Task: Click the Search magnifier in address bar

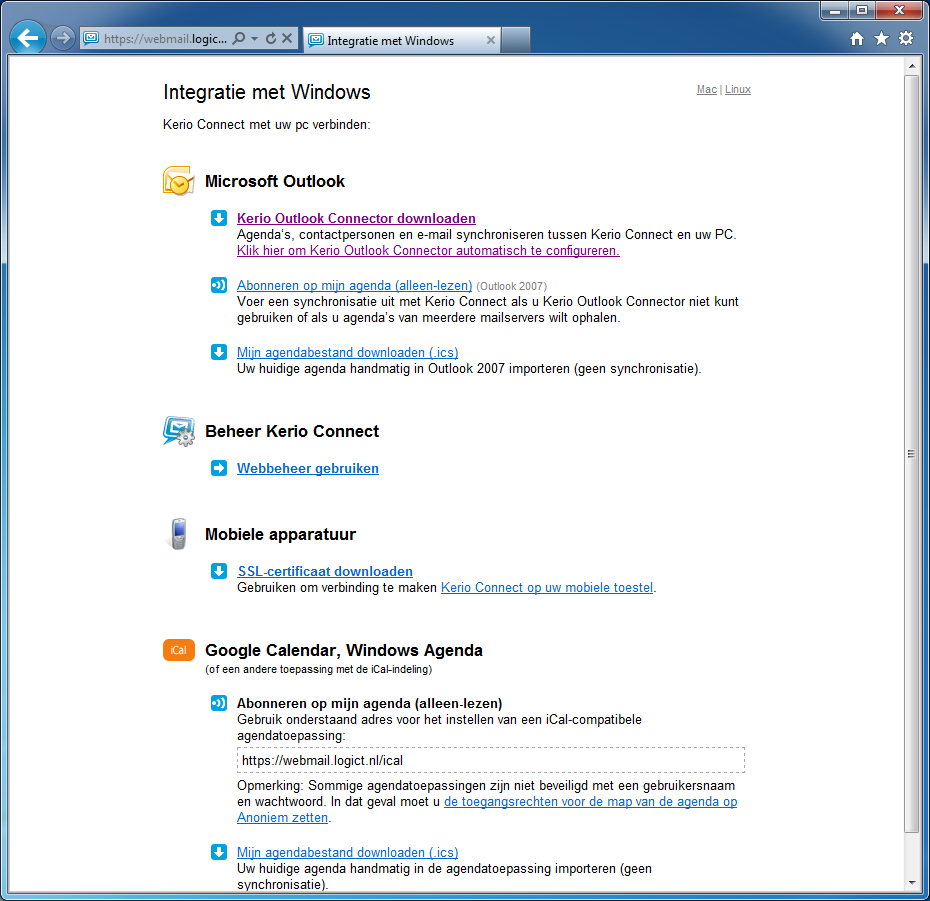Action: pos(238,39)
